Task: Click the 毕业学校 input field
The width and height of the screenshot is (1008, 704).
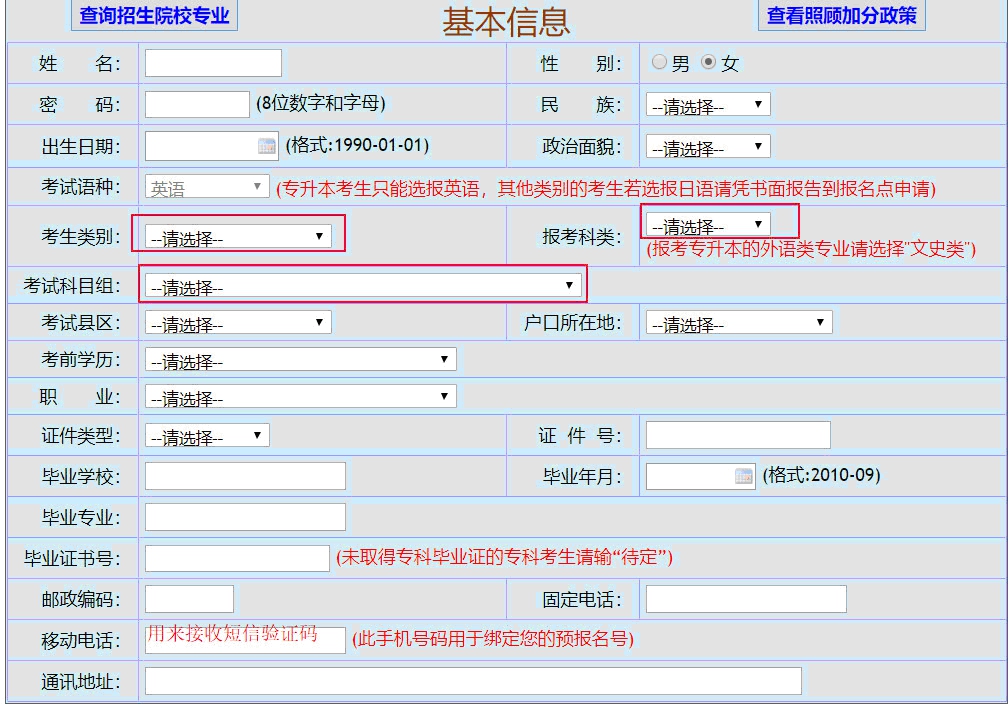Action: (245, 476)
